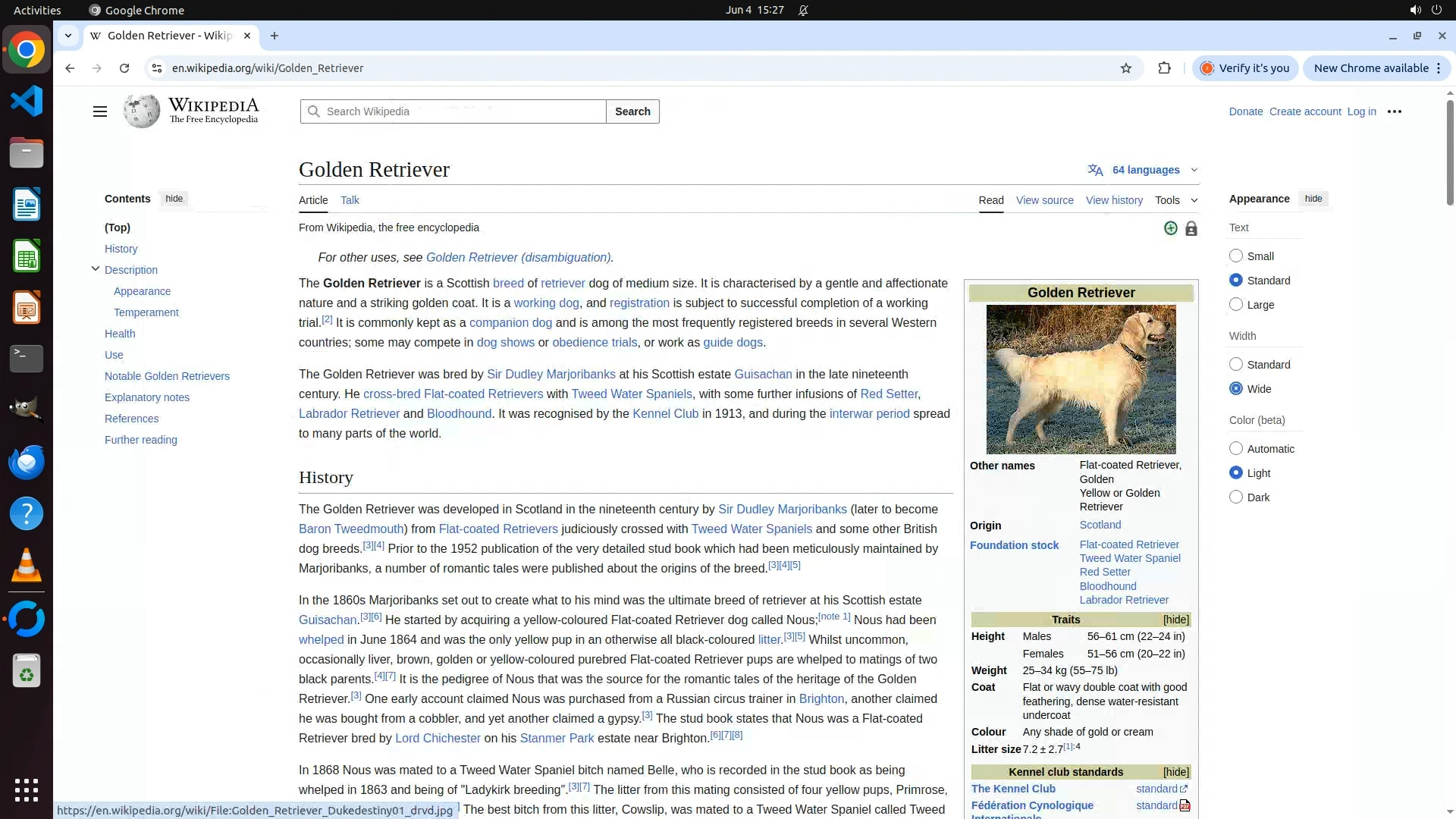The height and width of the screenshot is (819, 1456).
Task: Reload the page
Action: pyautogui.click(x=124, y=68)
